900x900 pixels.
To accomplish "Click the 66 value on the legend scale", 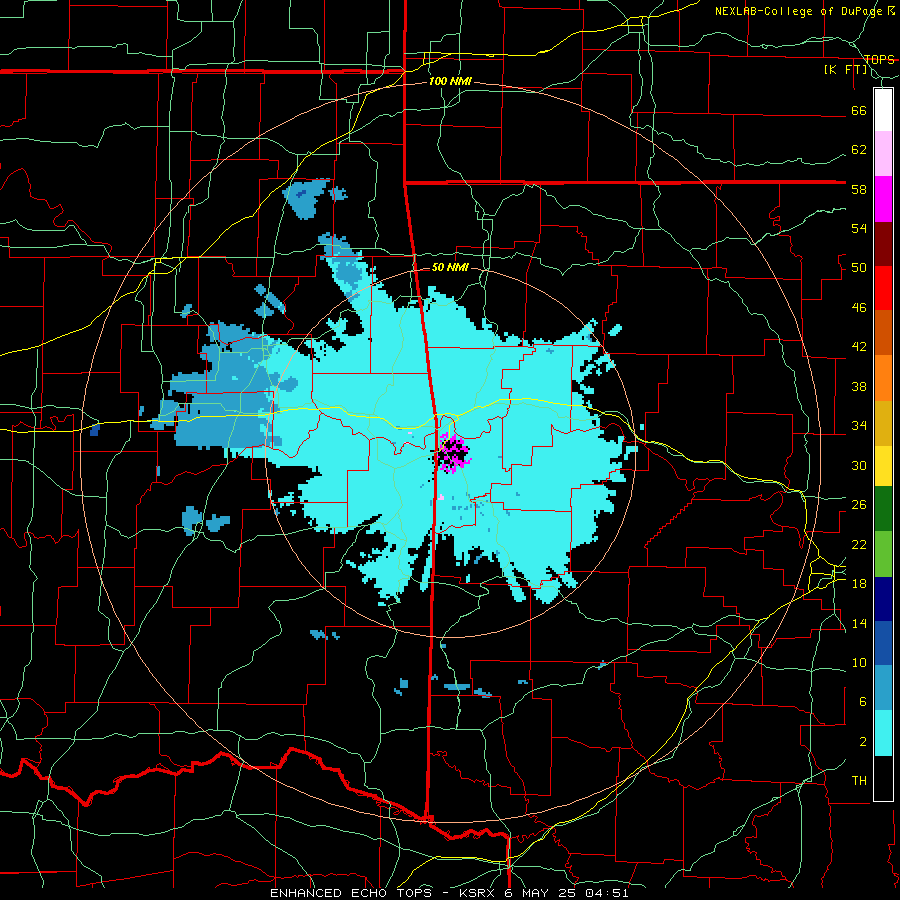I will 859,110.
